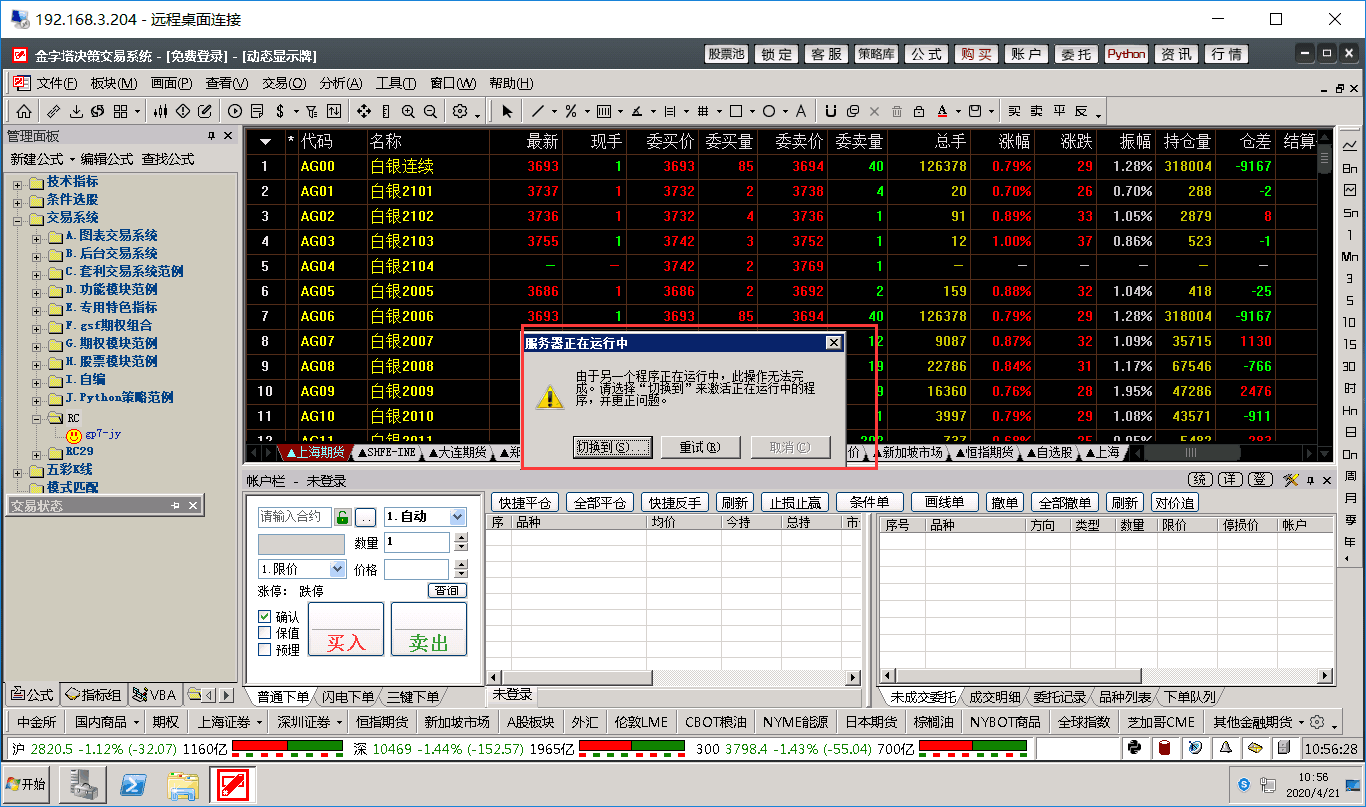This screenshot has width=1366, height=807.
Task: Click the 请输入合约 contract input field
Action: pos(293,517)
